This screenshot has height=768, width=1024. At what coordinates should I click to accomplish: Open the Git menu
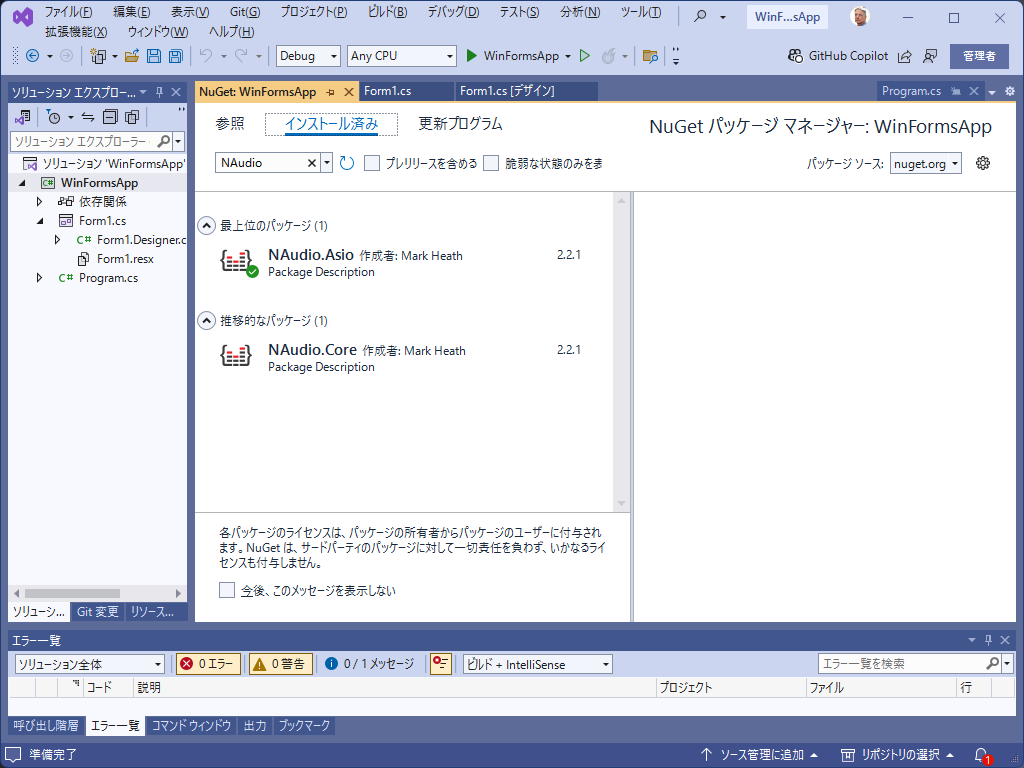tap(245, 12)
